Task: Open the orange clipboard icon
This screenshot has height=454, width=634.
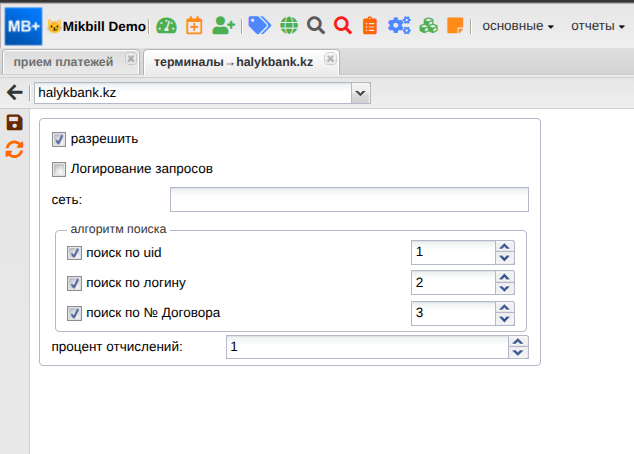Action: [370, 26]
